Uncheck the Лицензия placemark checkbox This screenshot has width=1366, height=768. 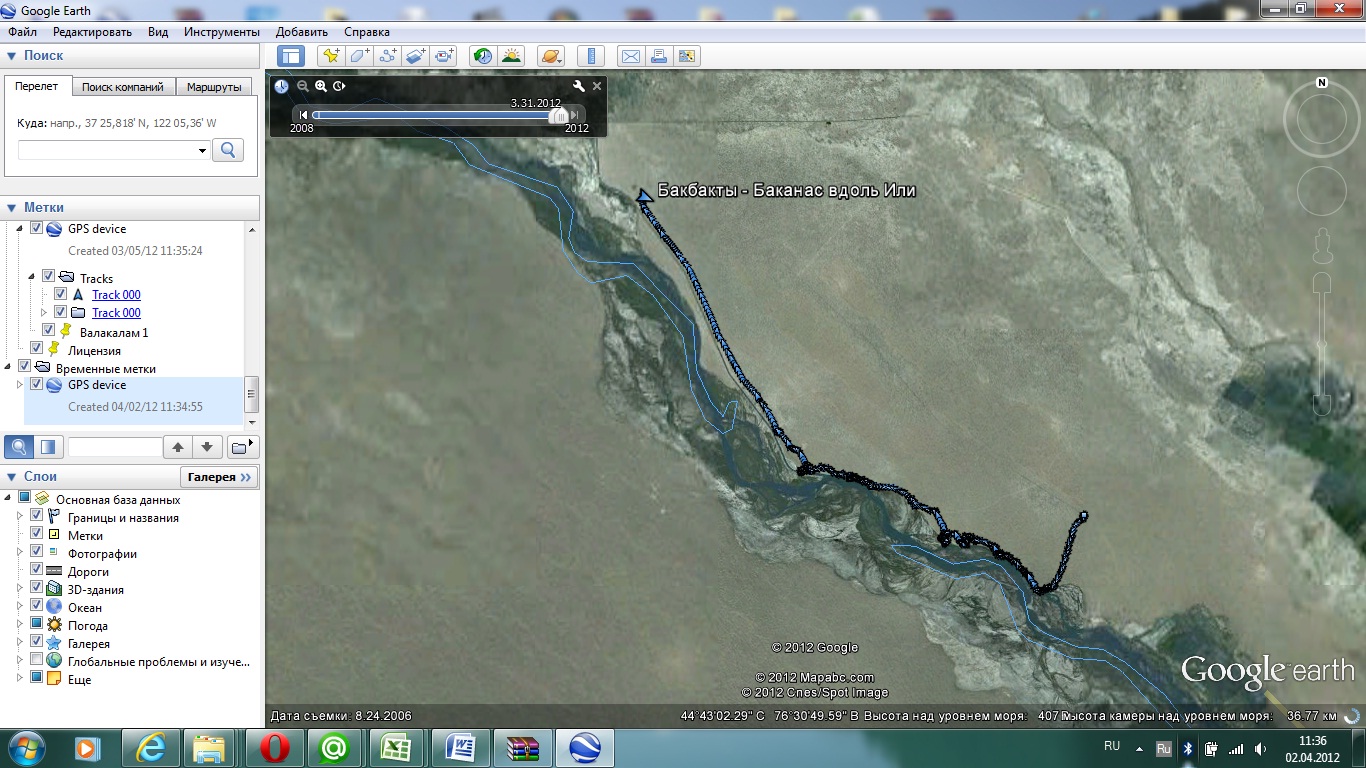coord(37,349)
